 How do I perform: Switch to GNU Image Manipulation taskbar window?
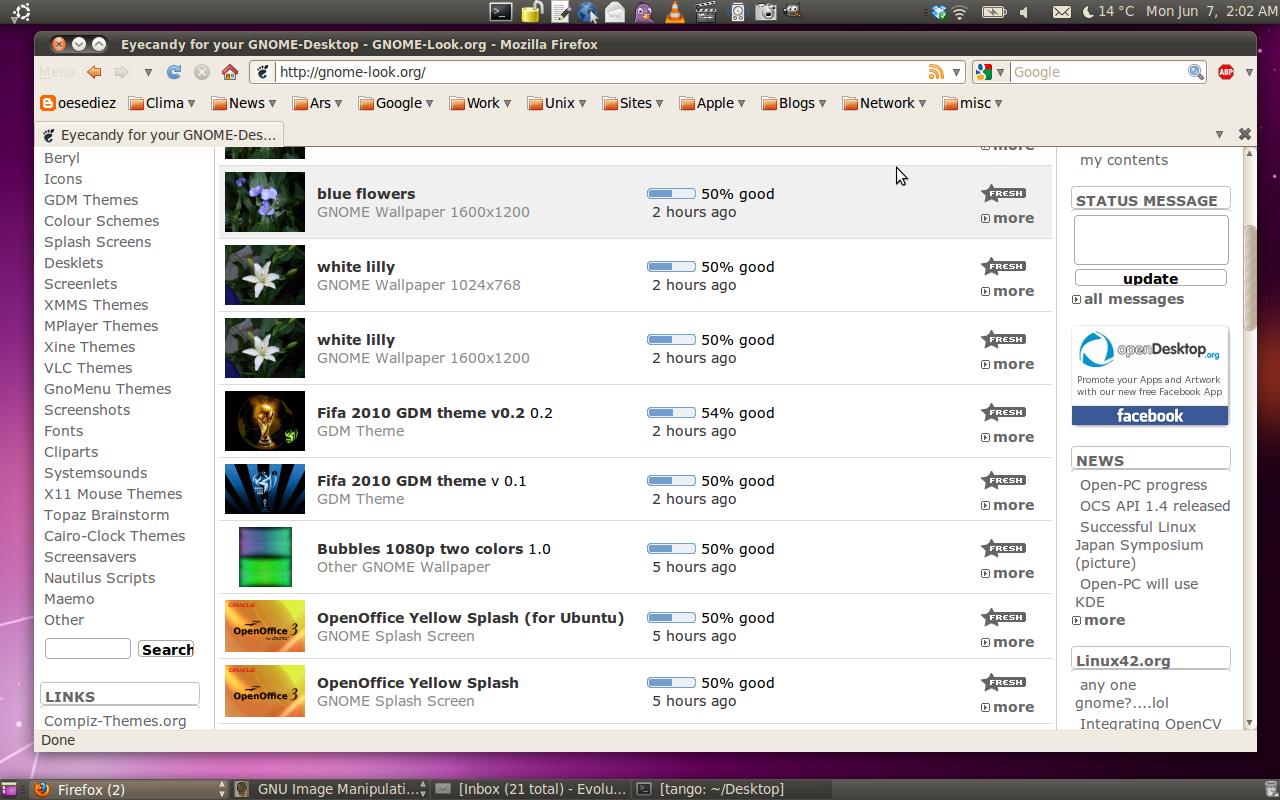tap(330, 789)
